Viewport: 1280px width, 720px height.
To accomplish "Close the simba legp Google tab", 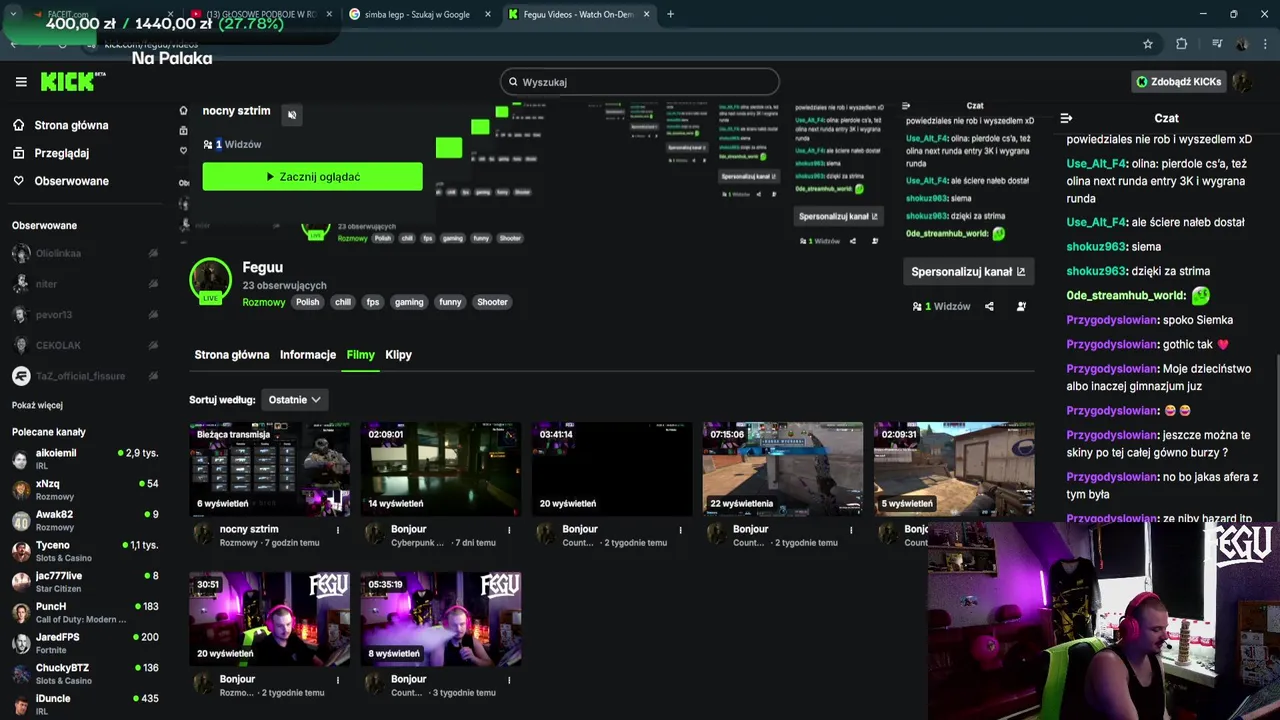I will [488, 14].
